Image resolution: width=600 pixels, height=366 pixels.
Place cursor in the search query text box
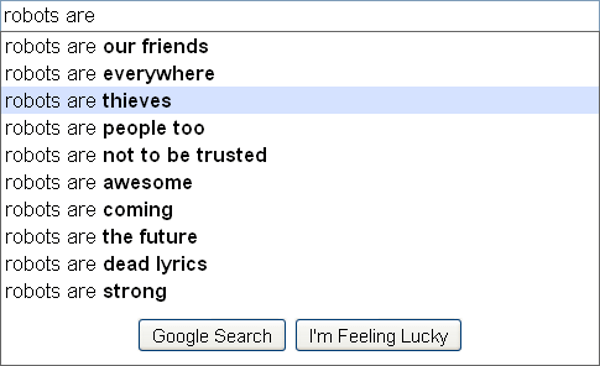pyautogui.click(x=300, y=16)
